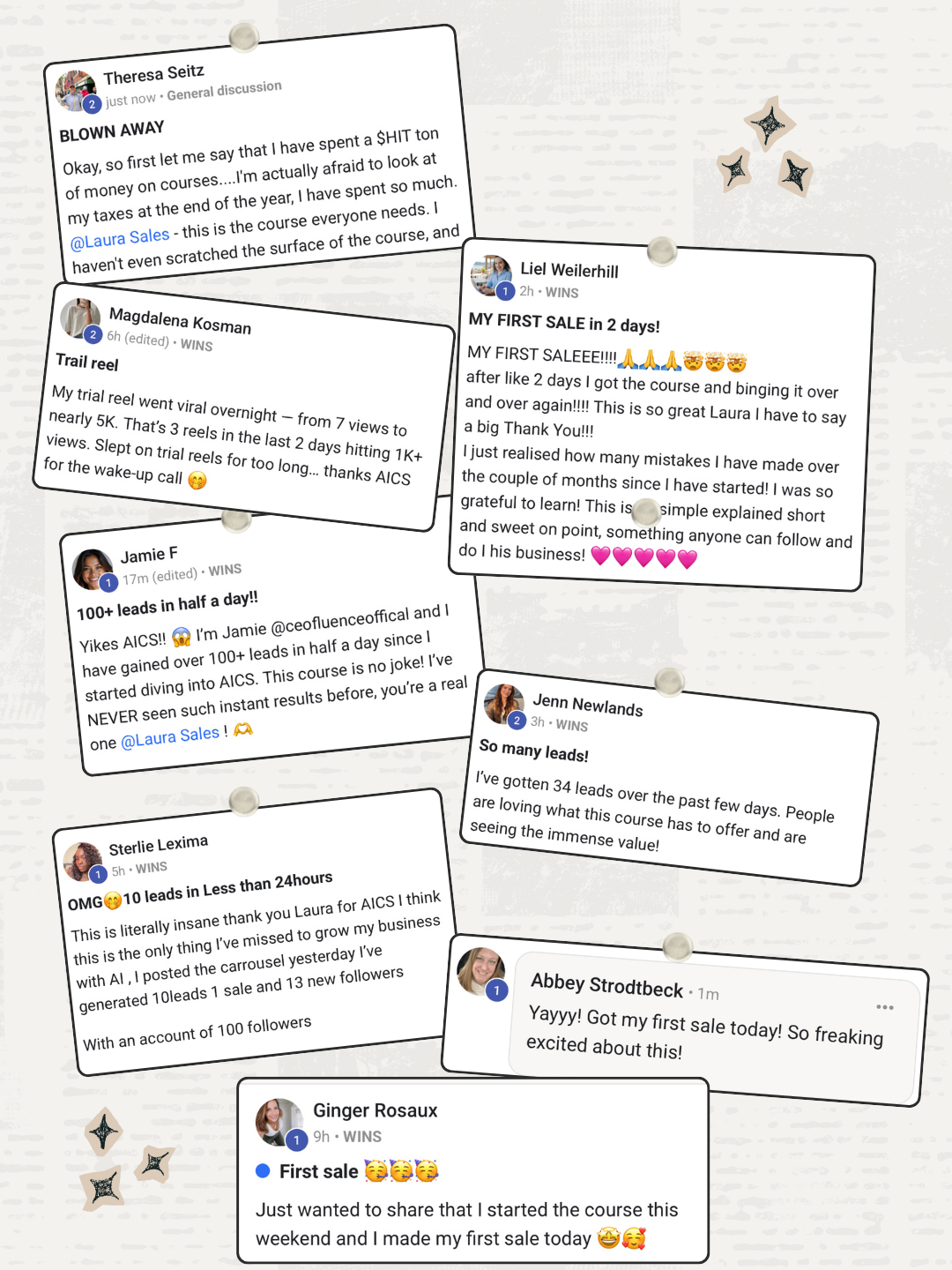Image resolution: width=952 pixels, height=1270 pixels.
Task: Click the @Laura Sales mention in Theresa's post
Action: click(x=120, y=238)
